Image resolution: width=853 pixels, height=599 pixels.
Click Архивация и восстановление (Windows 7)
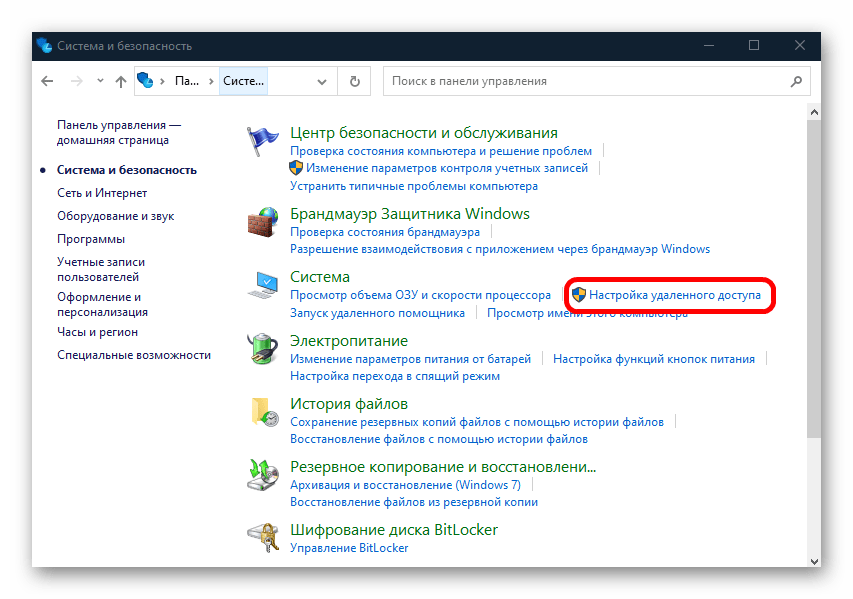[405, 485]
